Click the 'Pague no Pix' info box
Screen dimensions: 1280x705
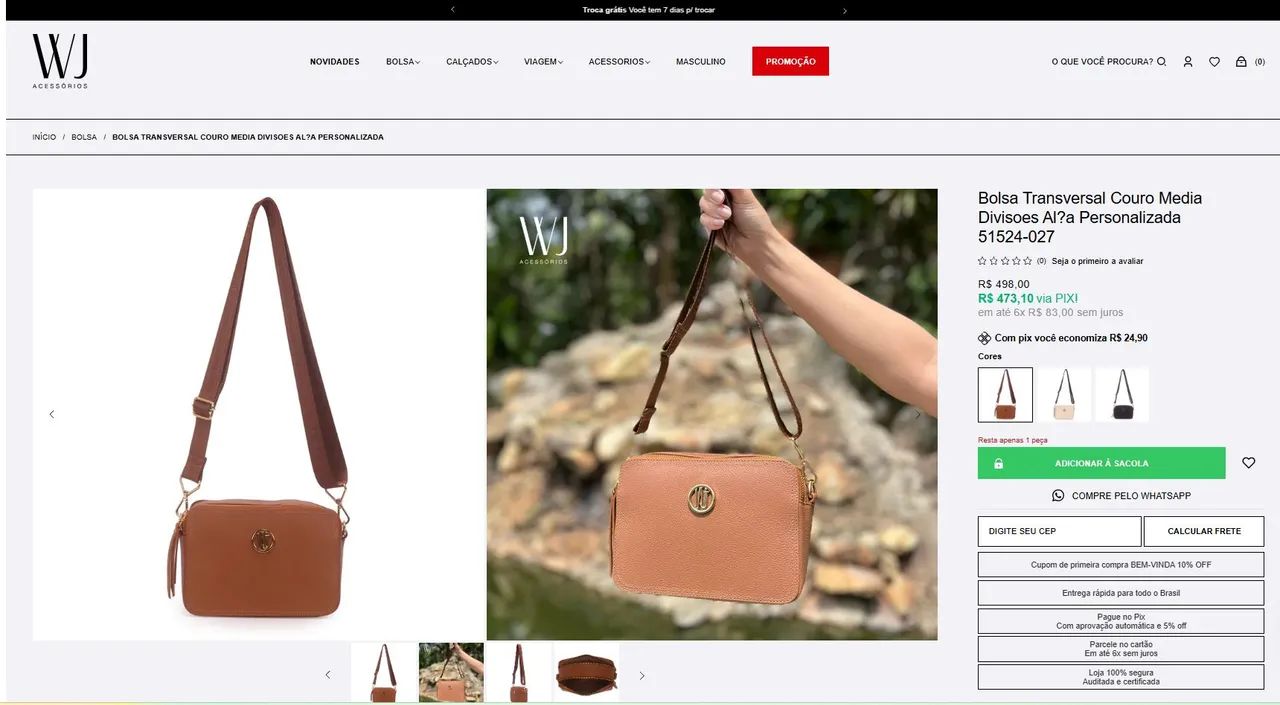pos(1121,621)
